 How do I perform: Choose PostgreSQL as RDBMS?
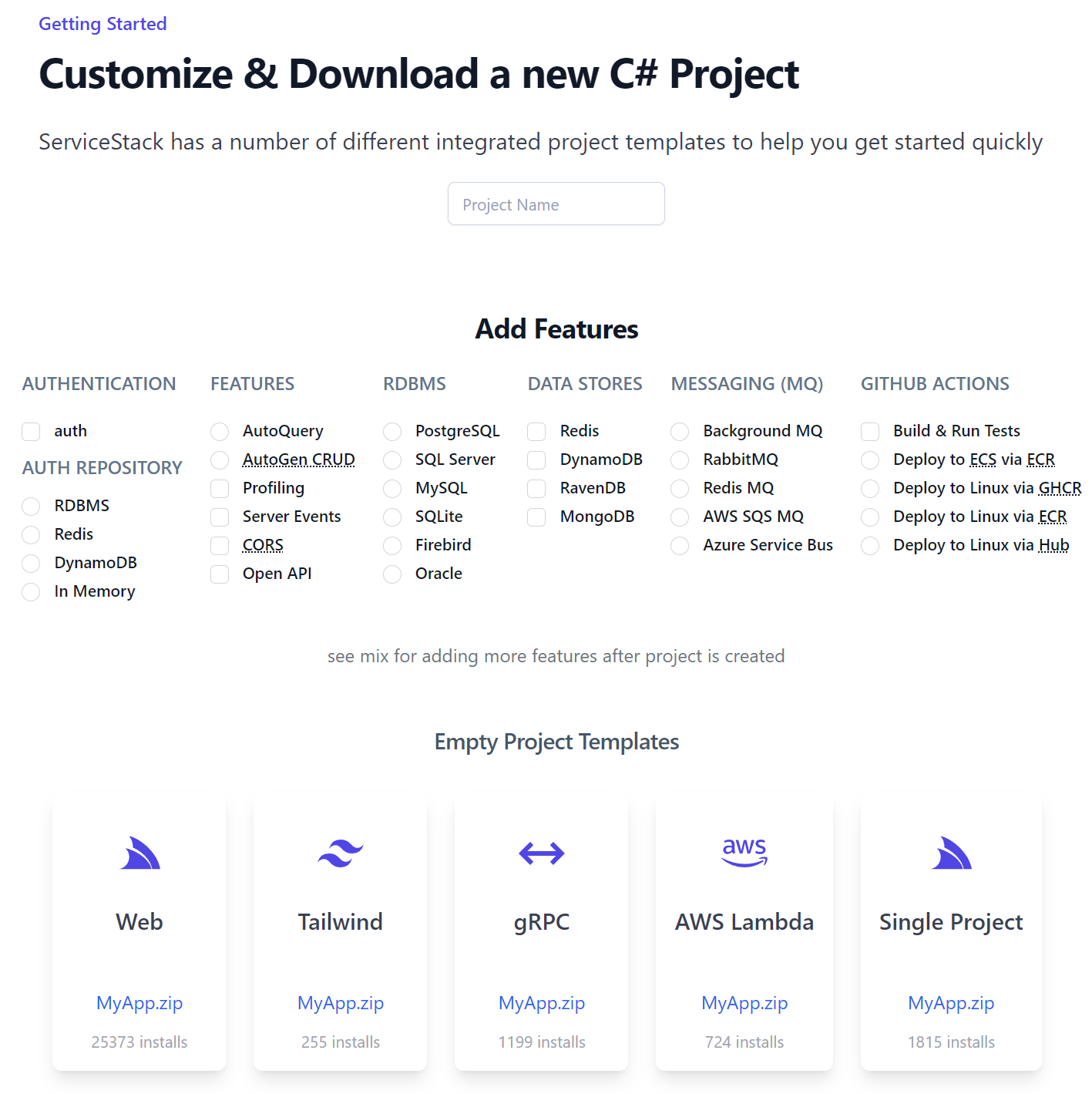(x=392, y=432)
